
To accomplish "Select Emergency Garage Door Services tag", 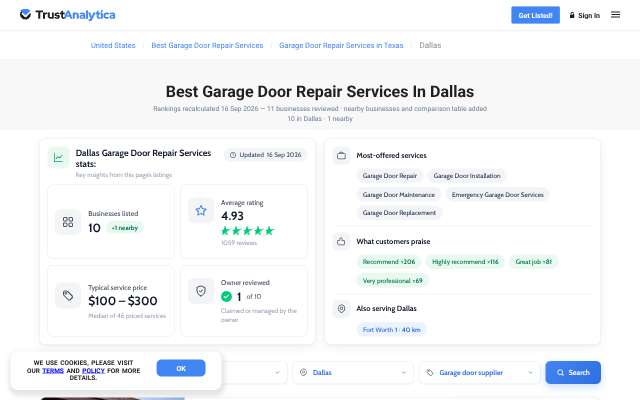I will (x=498, y=195).
